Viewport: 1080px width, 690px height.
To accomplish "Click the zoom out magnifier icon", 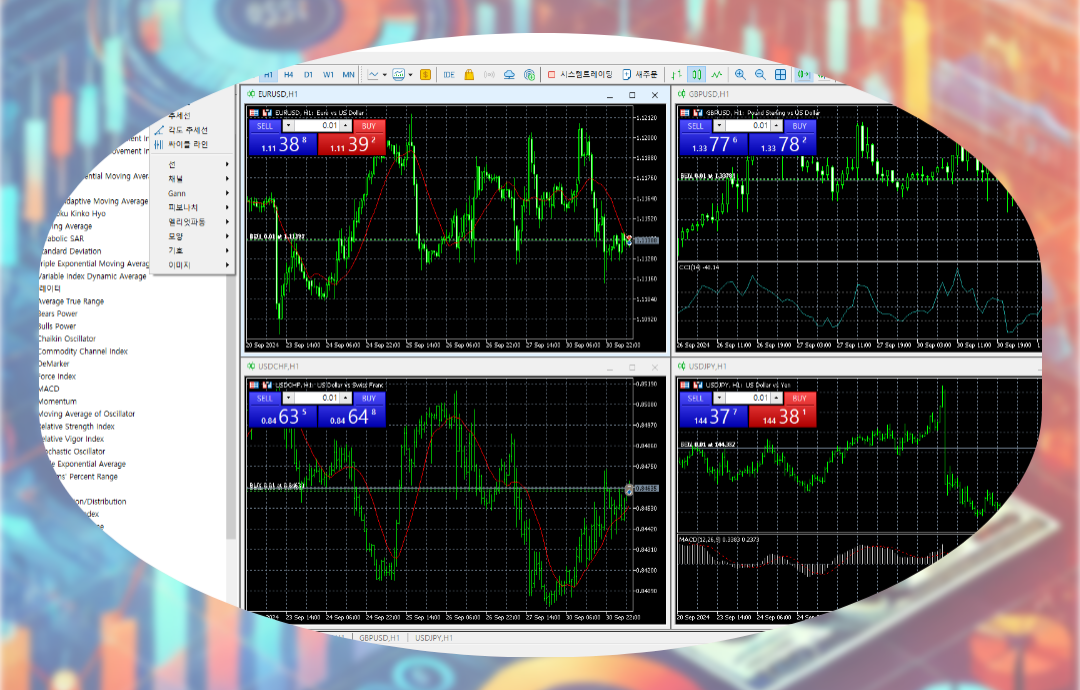I will [x=760, y=74].
